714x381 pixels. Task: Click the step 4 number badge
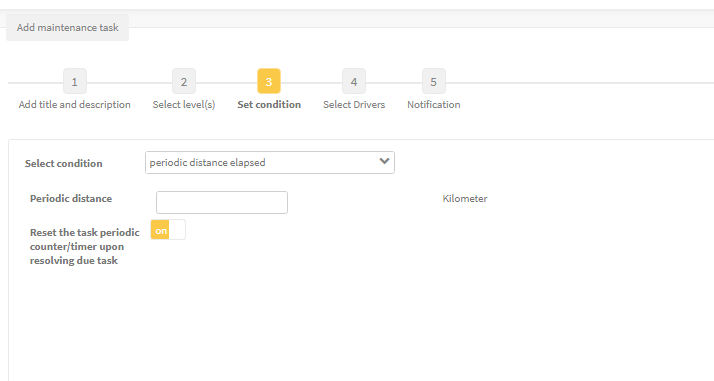point(354,81)
